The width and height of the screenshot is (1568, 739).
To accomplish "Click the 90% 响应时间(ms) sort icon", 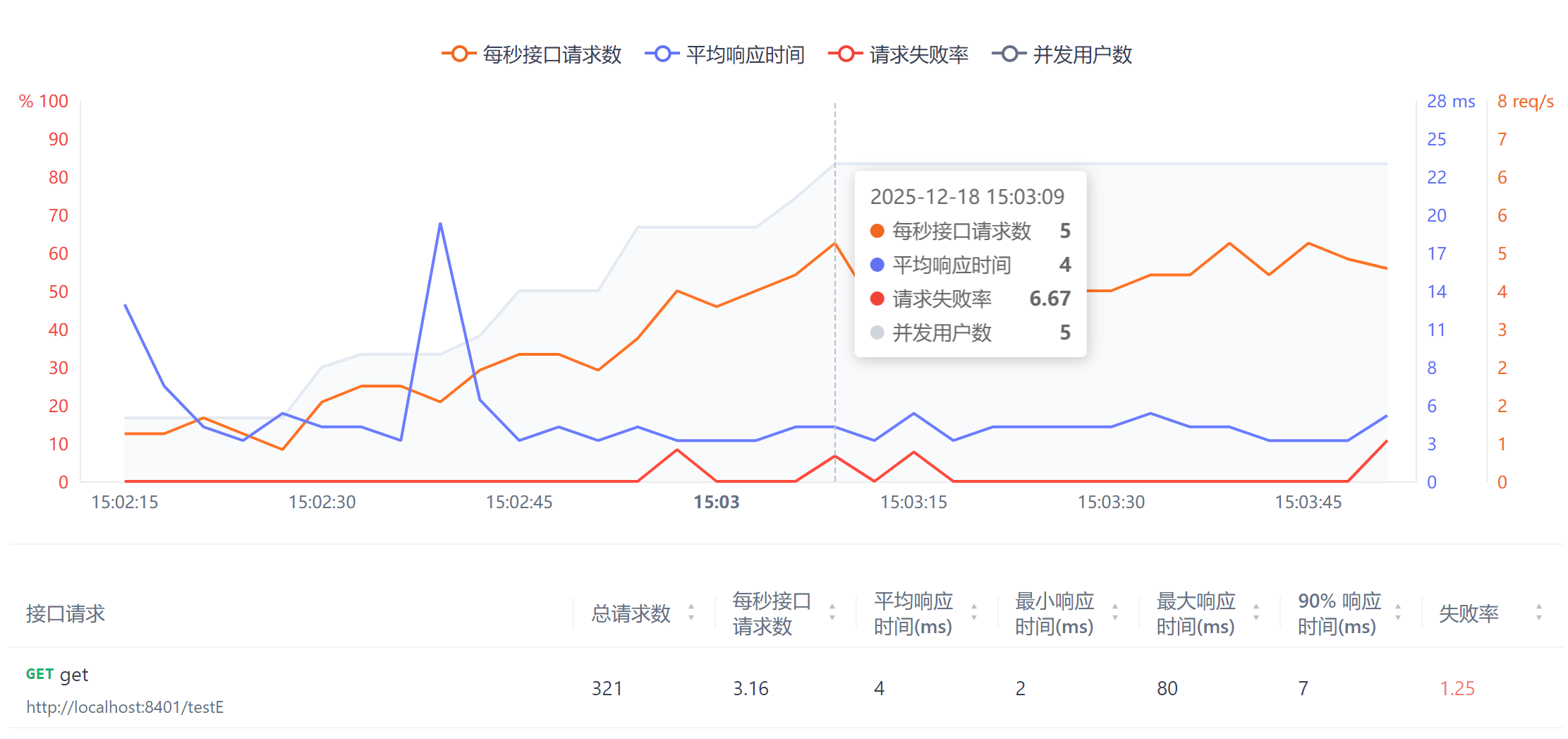I will pyautogui.click(x=1398, y=613).
